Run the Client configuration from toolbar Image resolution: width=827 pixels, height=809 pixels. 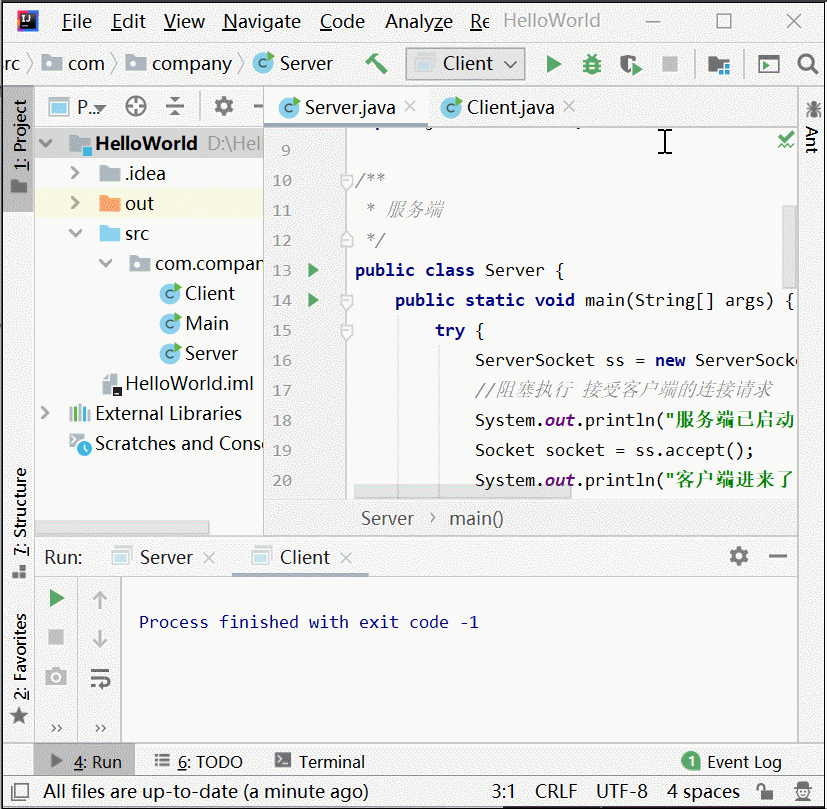(x=553, y=64)
